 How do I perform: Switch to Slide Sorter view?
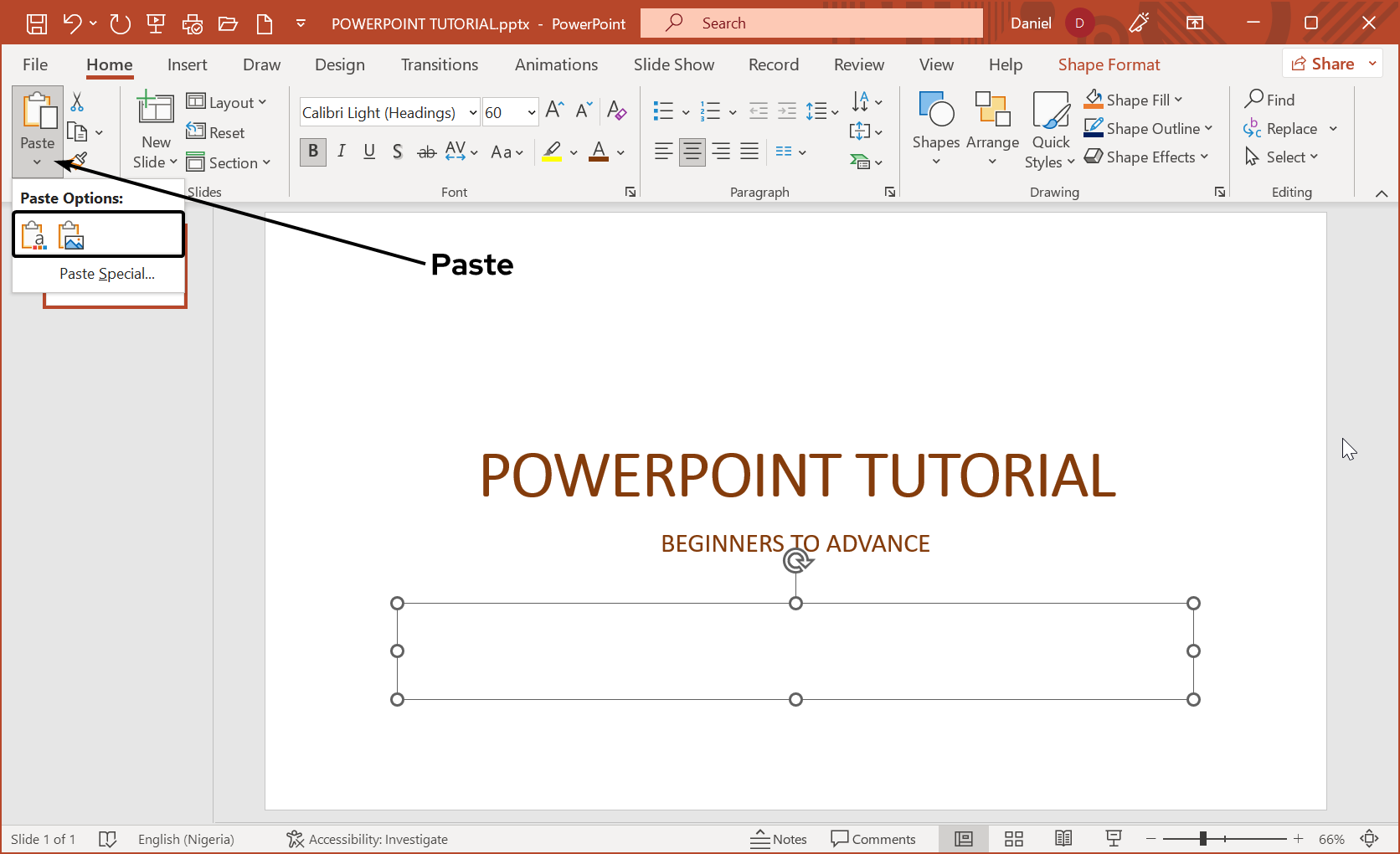pyautogui.click(x=1014, y=839)
